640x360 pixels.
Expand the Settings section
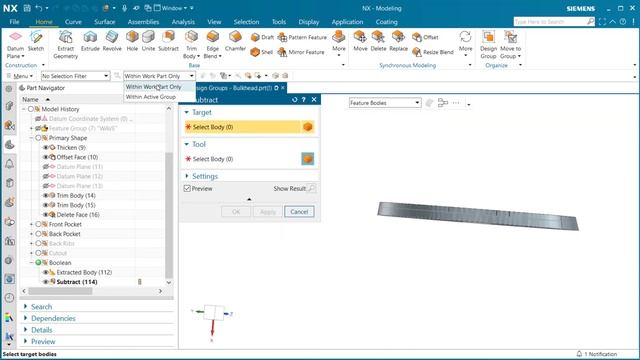pyautogui.click(x=187, y=176)
